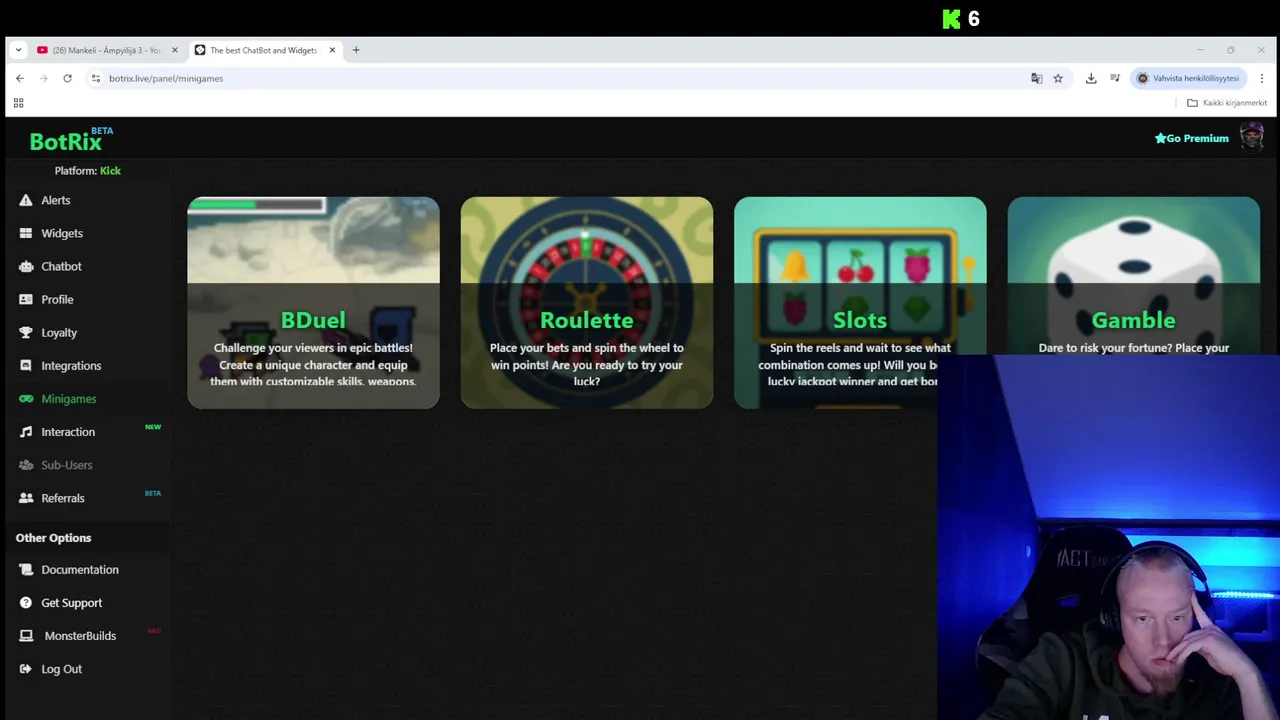Open the Alerts menu item
Viewport: 1280px width, 720px height.
pyautogui.click(x=56, y=200)
